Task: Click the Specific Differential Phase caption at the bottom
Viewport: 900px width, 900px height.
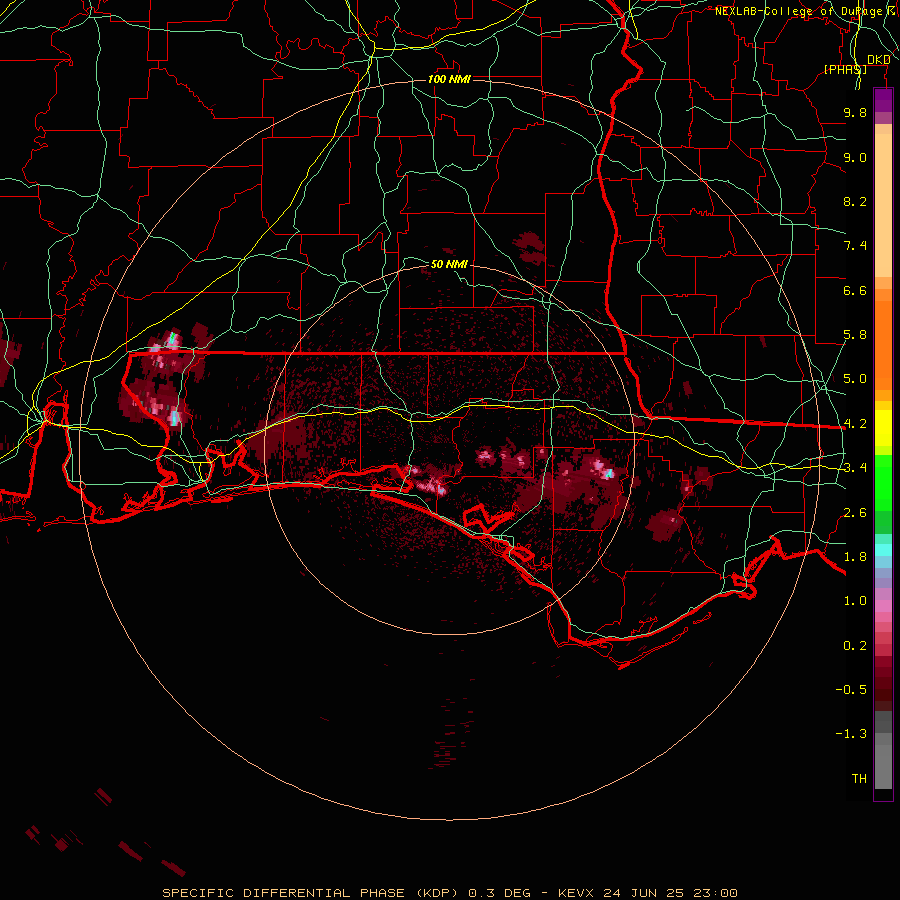Action: (x=449, y=893)
